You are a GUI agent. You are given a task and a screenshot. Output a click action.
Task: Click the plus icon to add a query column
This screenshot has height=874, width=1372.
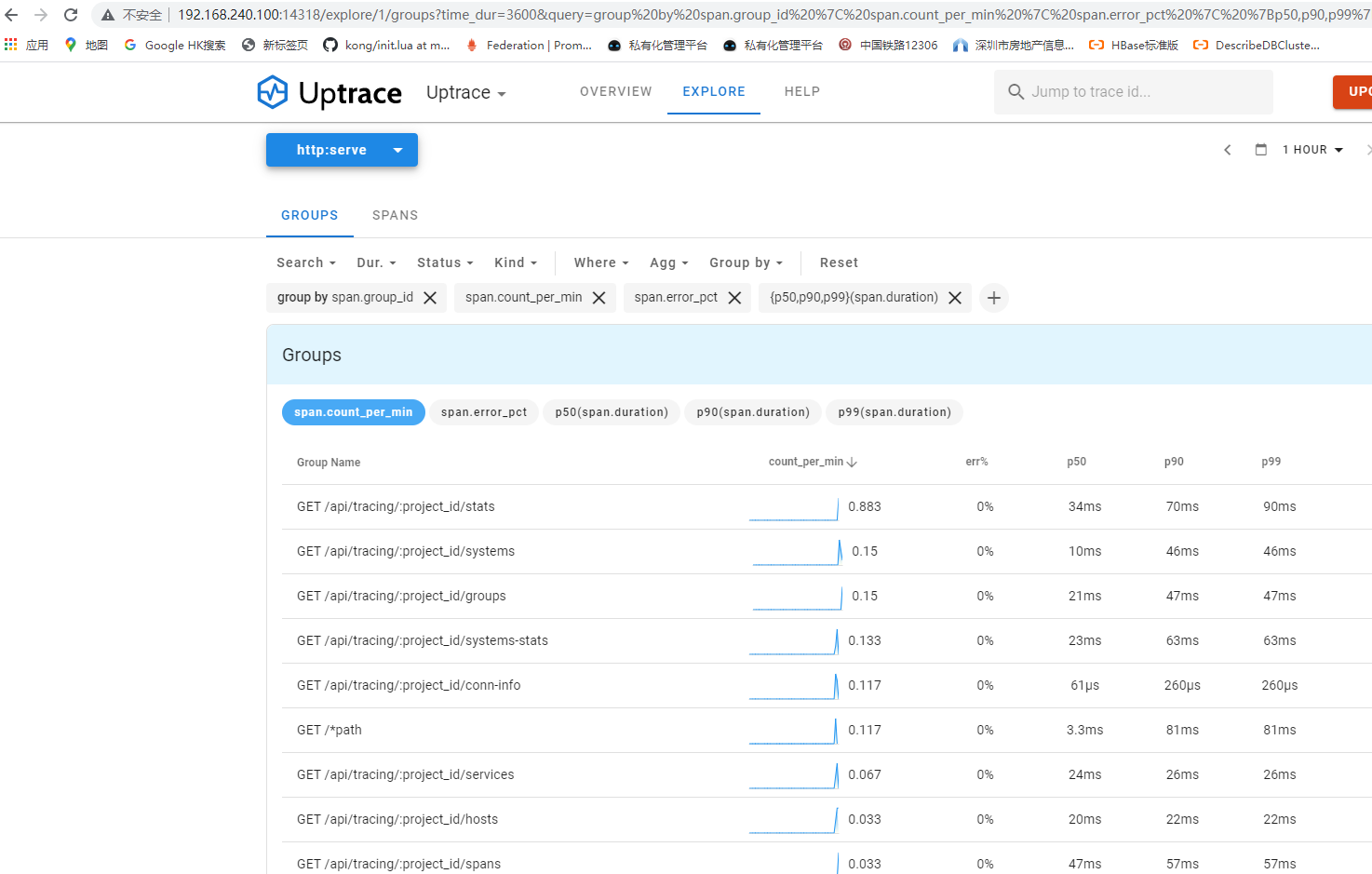[993, 298]
